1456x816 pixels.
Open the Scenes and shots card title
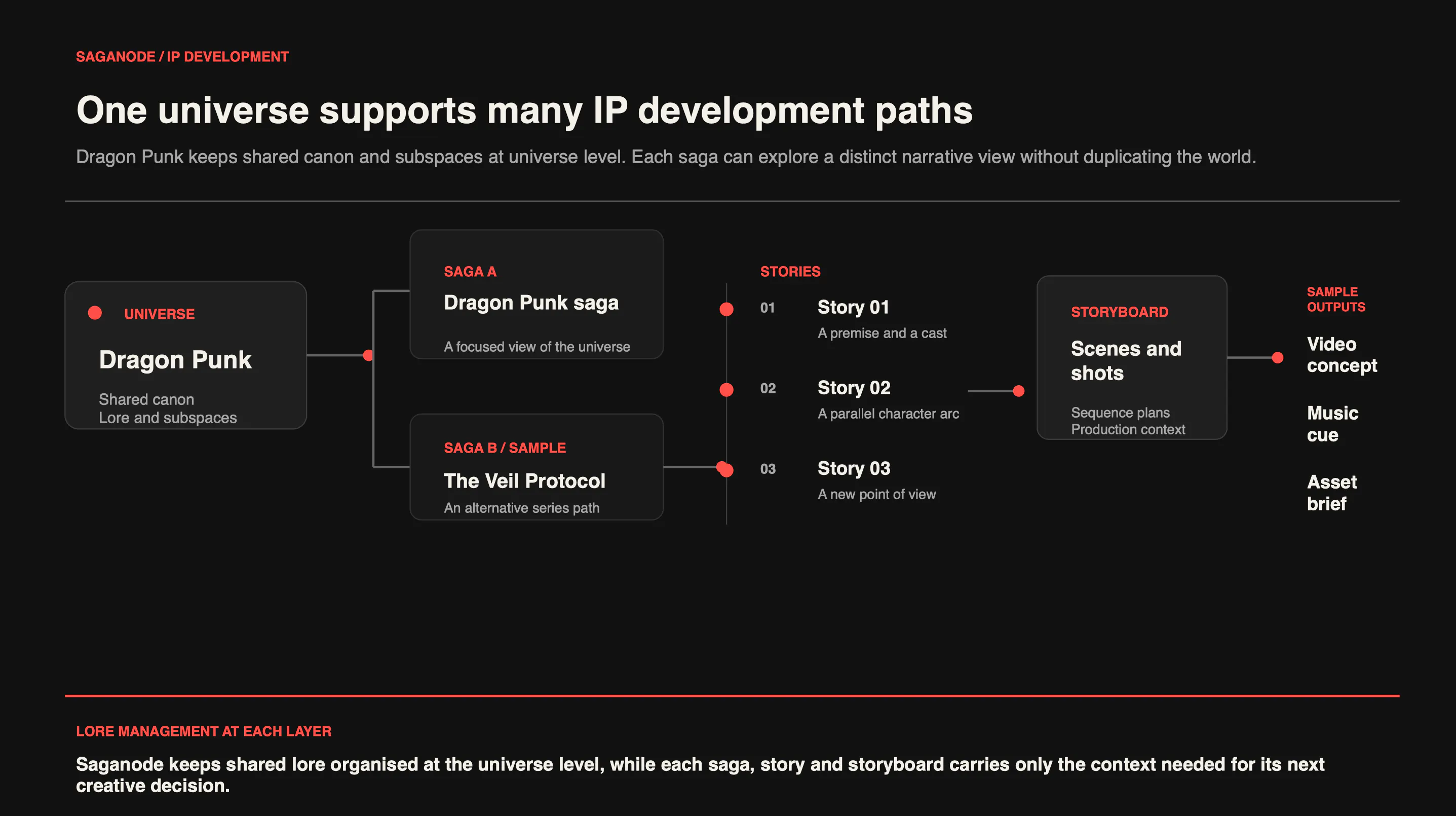1126,361
